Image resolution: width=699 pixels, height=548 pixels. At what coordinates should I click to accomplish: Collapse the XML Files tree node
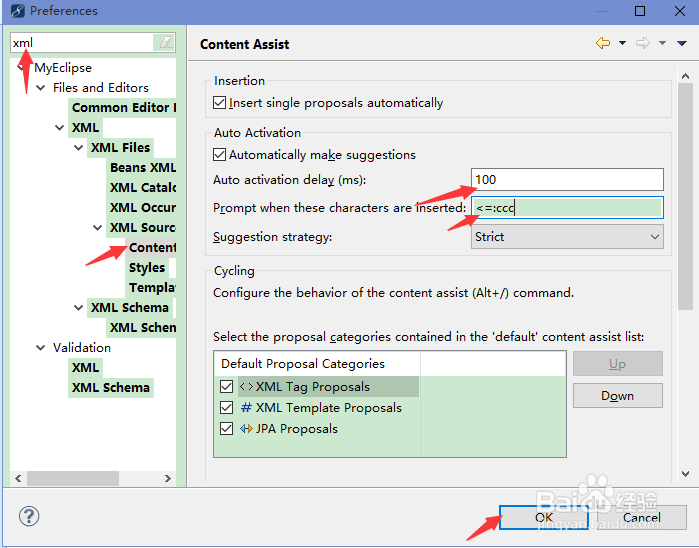click(78, 148)
